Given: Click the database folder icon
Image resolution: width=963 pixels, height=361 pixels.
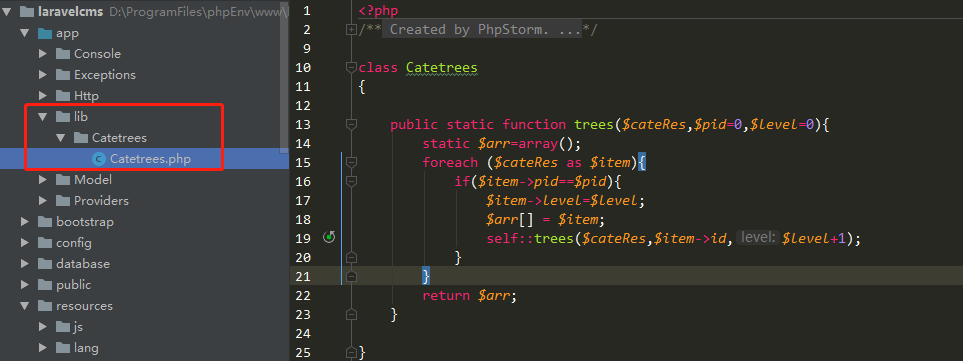Looking at the screenshot, I should coord(45,263).
